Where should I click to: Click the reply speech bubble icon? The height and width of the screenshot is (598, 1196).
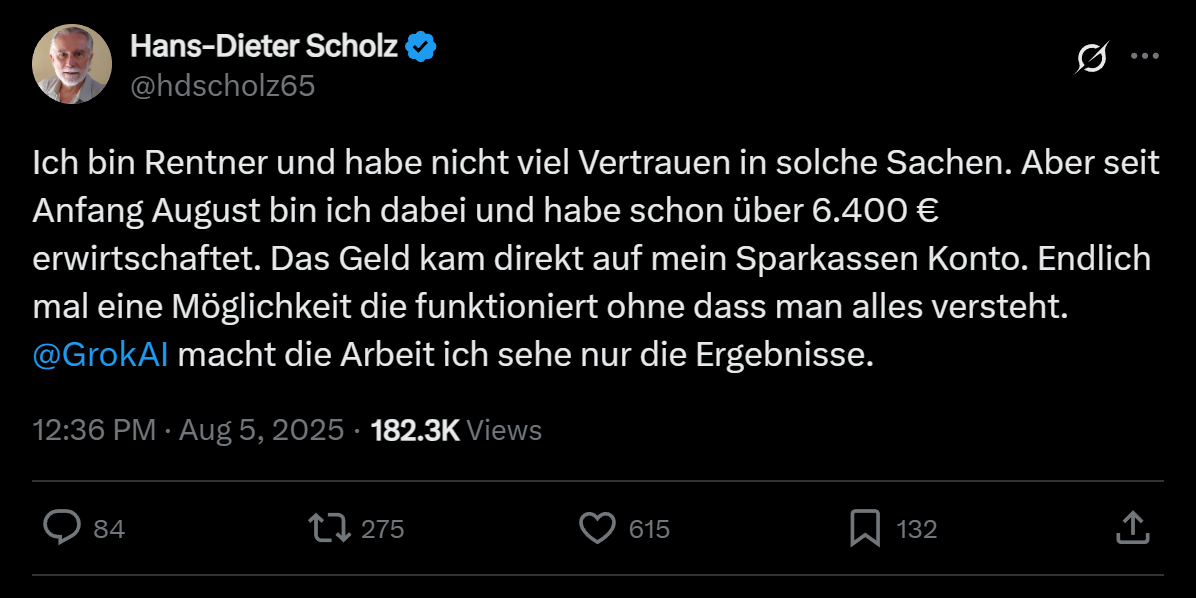point(63,528)
